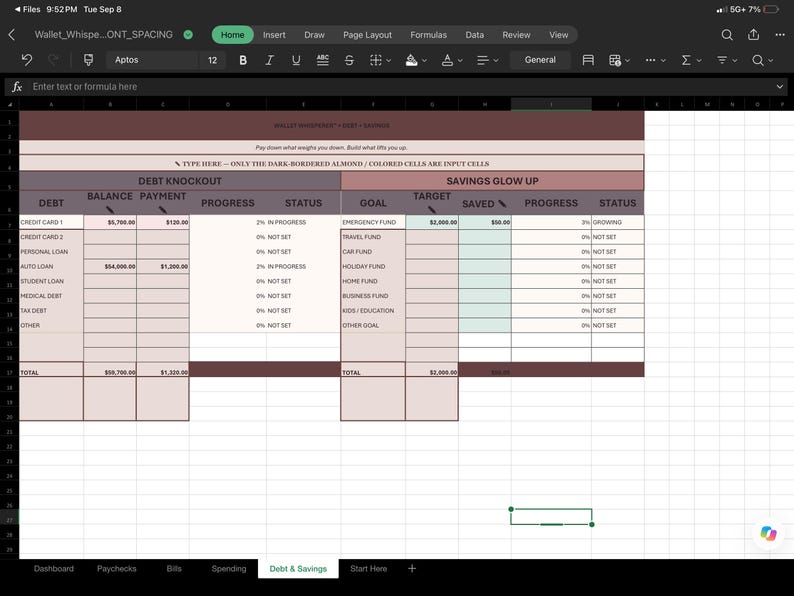Open the Insert ribbon tab
The width and height of the screenshot is (794, 596).
tap(274, 34)
